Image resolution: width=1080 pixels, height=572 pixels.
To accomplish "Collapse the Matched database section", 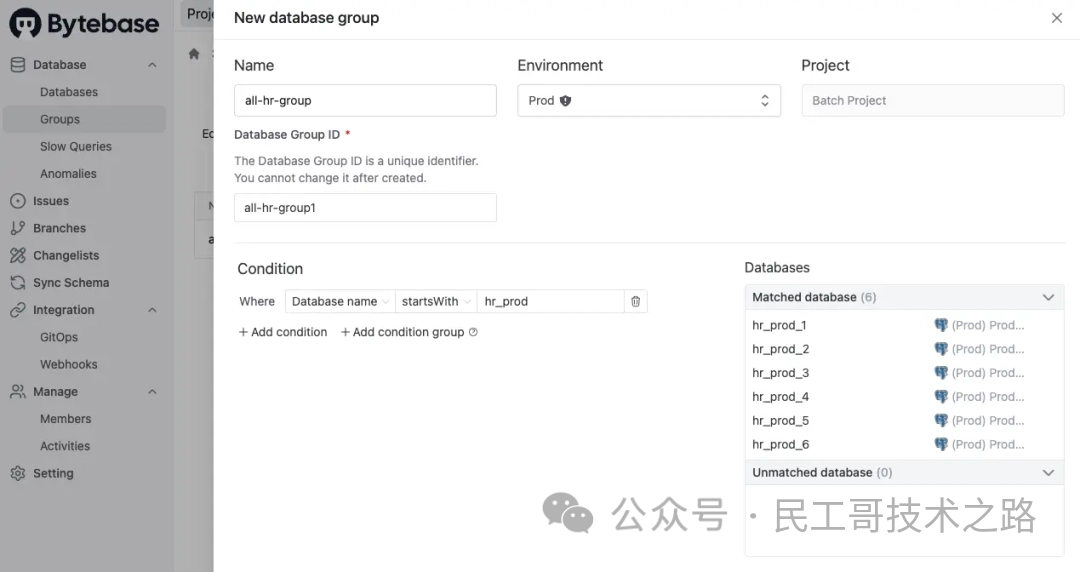I will click(1048, 297).
